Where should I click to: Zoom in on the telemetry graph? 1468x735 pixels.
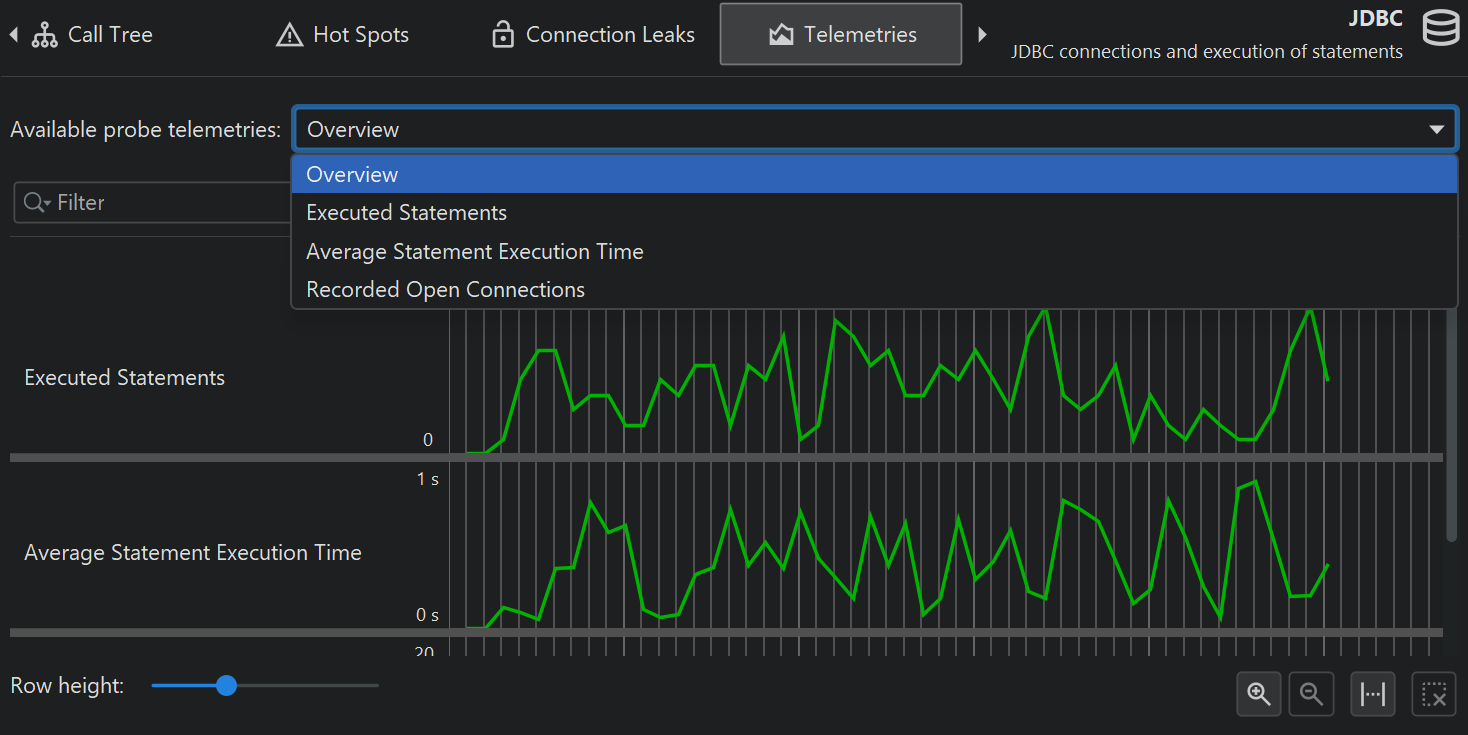[1258, 694]
